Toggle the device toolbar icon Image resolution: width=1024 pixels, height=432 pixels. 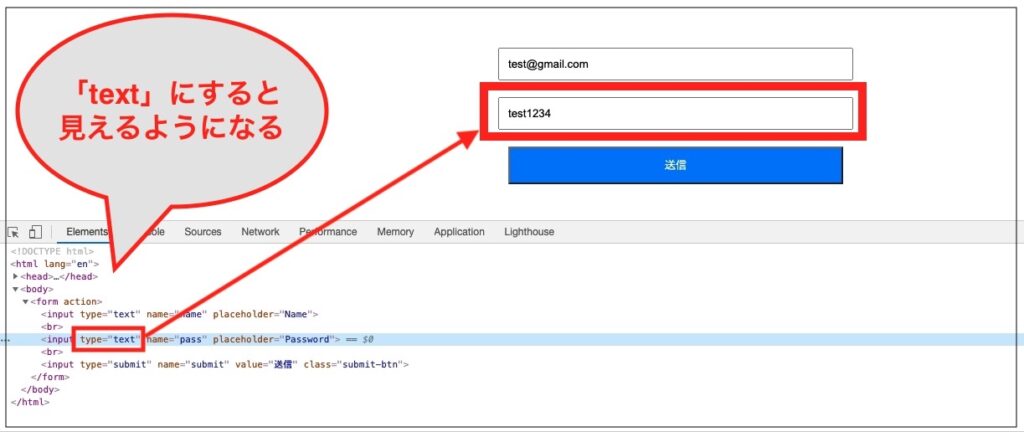pyautogui.click(x=35, y=232)
